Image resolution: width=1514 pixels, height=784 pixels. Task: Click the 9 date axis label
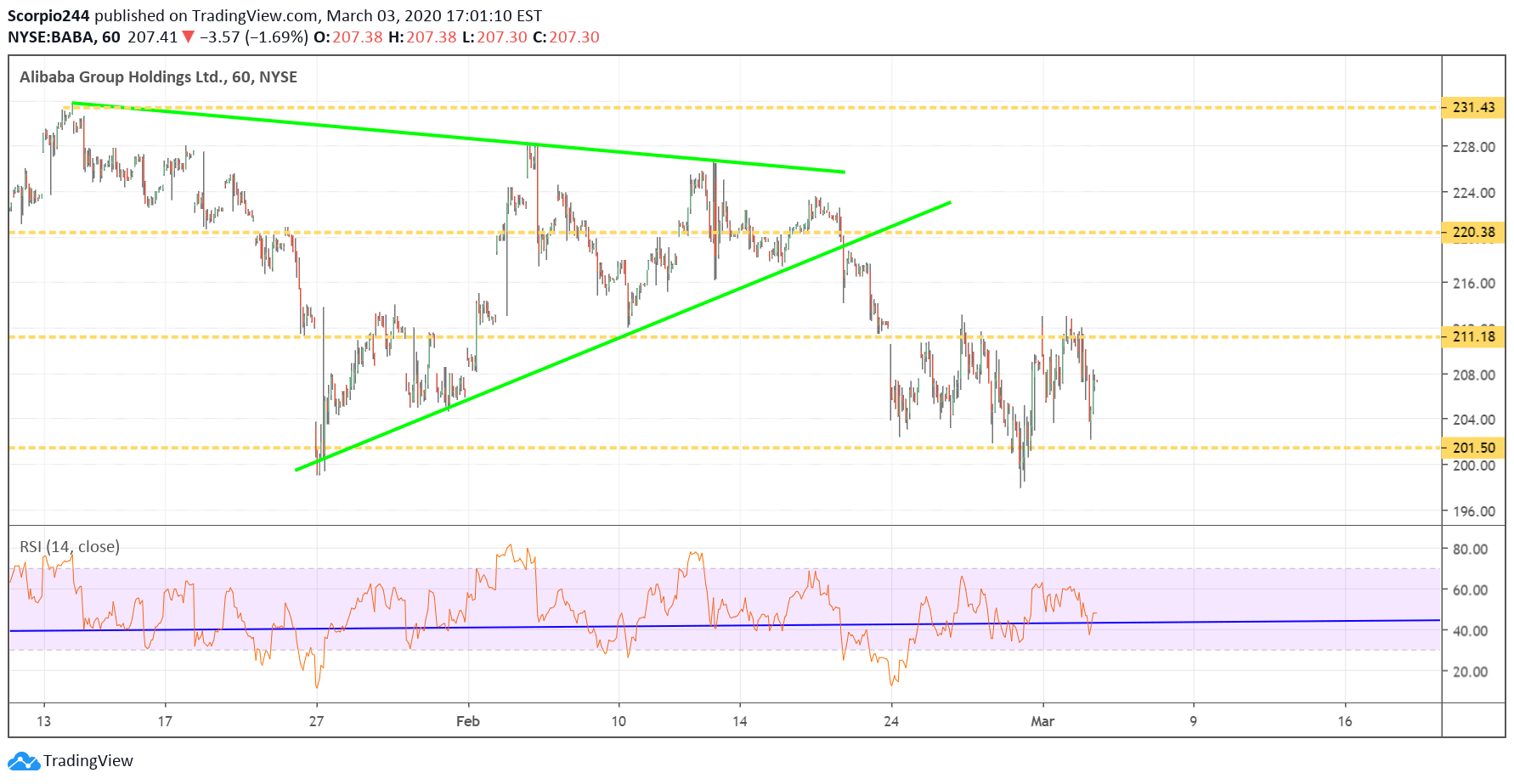point(1194,721)
